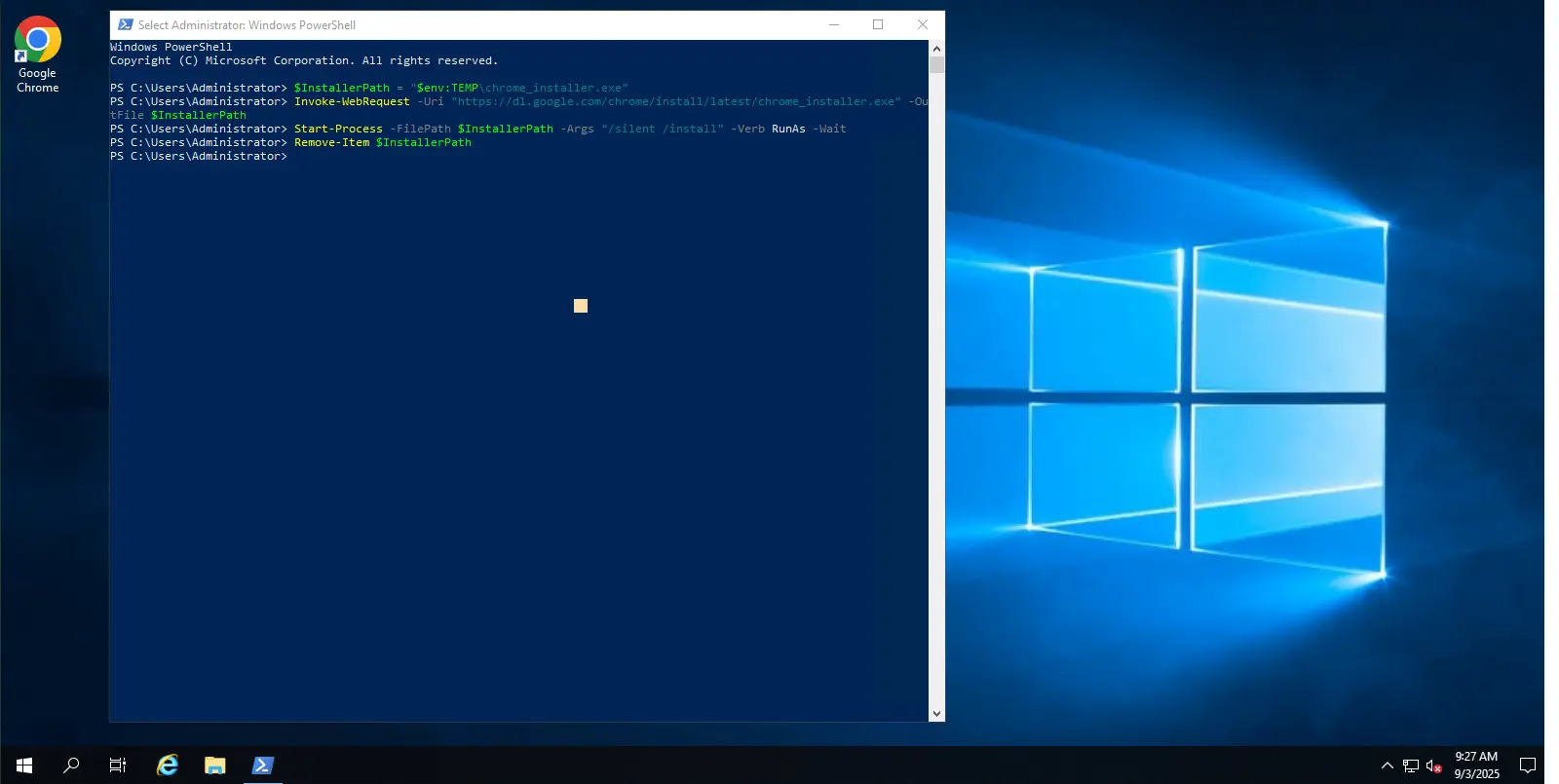The width and height of the screenshot is (1559, 784).
Task: Click the PowerShell scrollbar down arrow
Action: [x=936, y=714]
